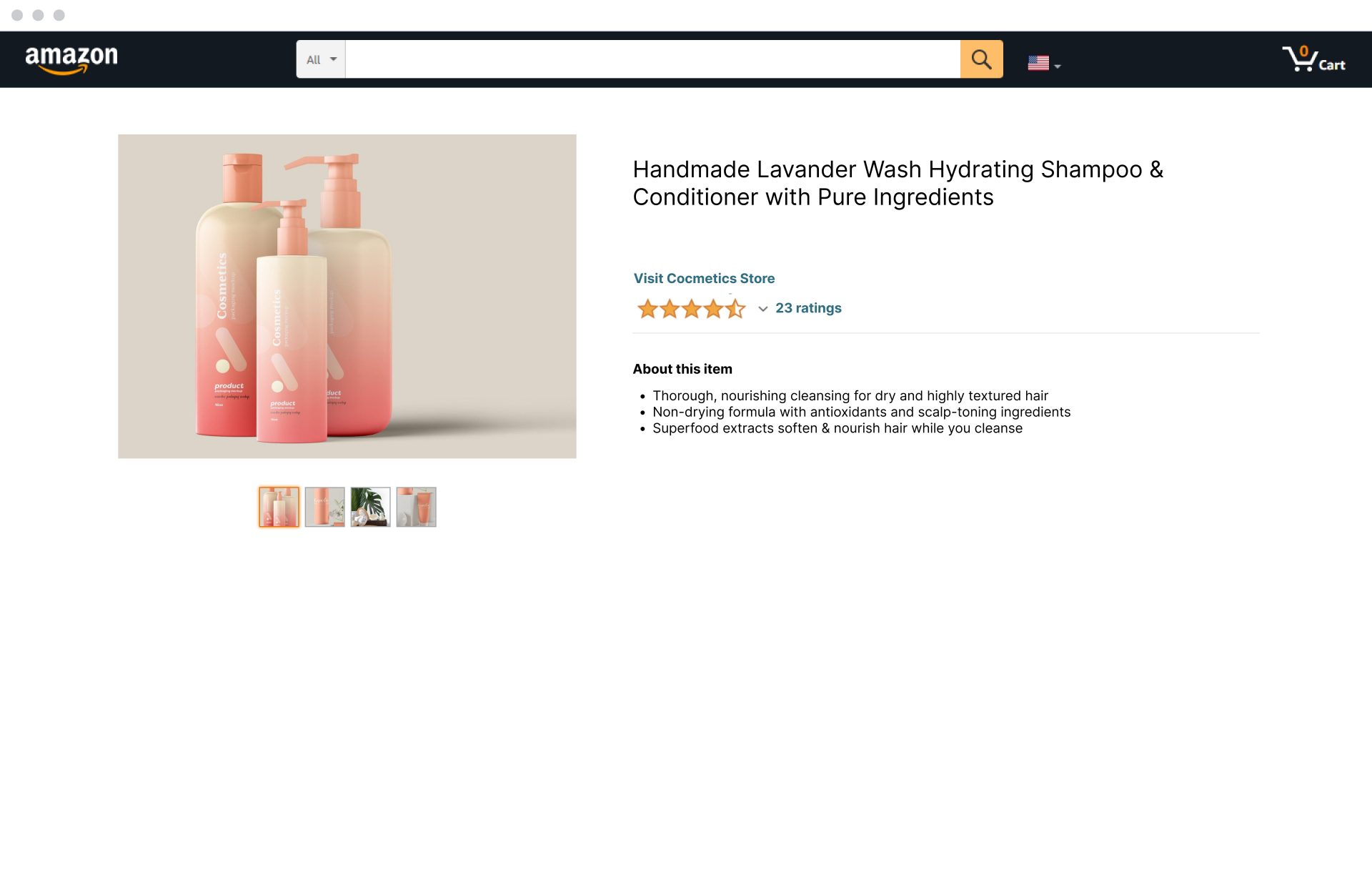Click the Amazon logo
1372x875 pixels.
coord(71,59)
